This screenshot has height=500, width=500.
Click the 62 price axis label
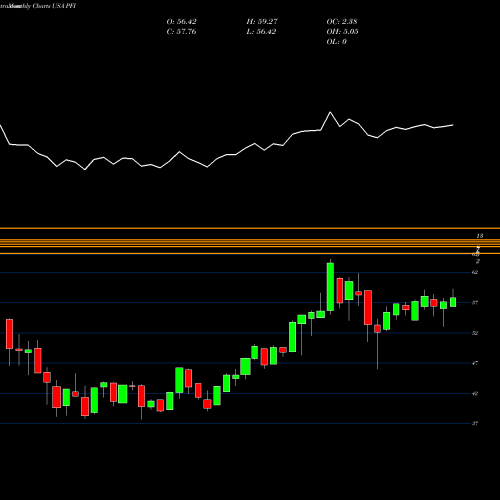[475, 272]
